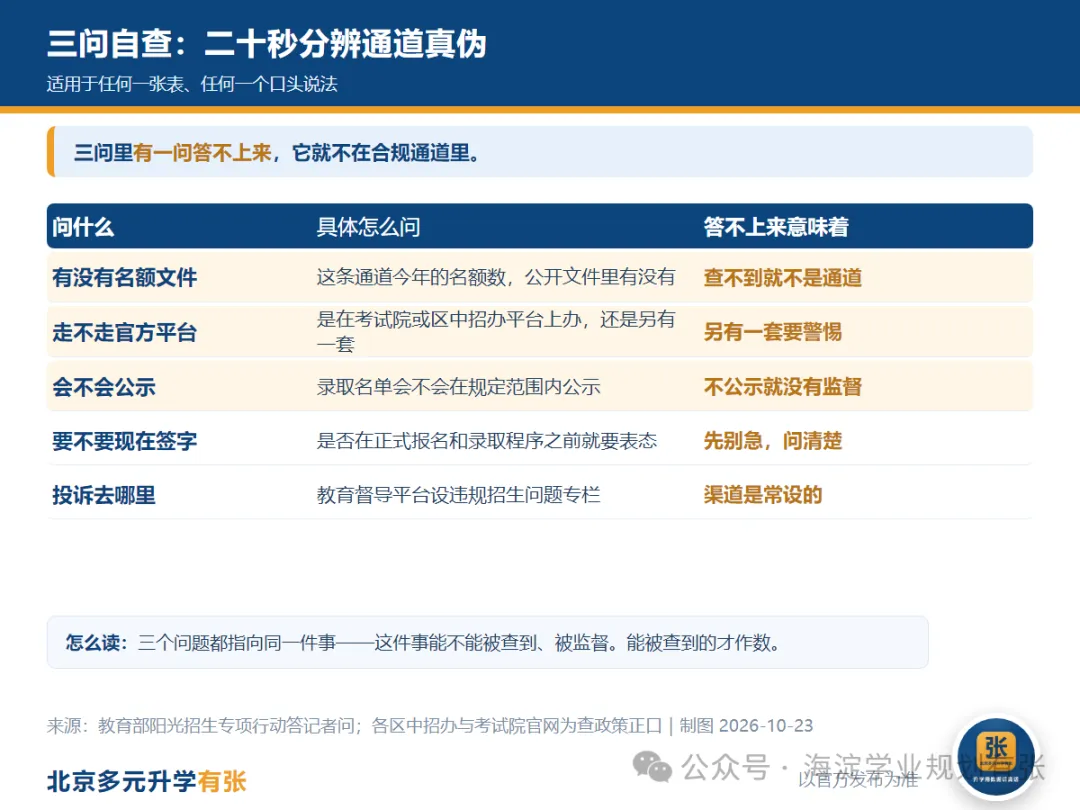The height and width of the screenshot is (810, 1080).
Task: Click the column header 答不上来意味着
Action: click(776, 227)
